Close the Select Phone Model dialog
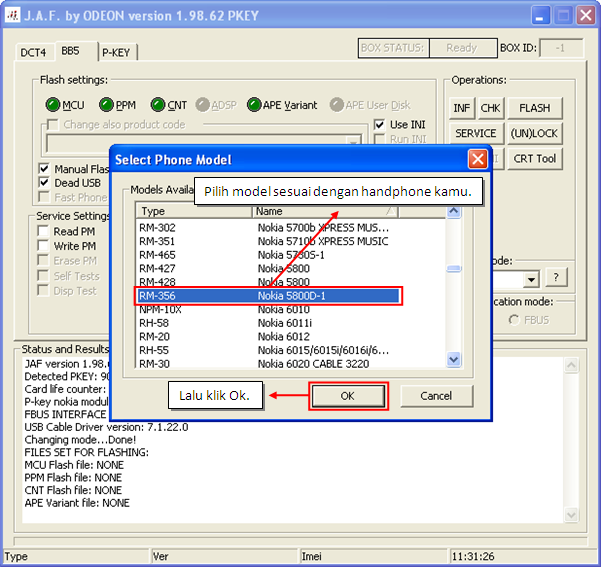Viewport: 601px width, 567px height. [x=478, y=159]
